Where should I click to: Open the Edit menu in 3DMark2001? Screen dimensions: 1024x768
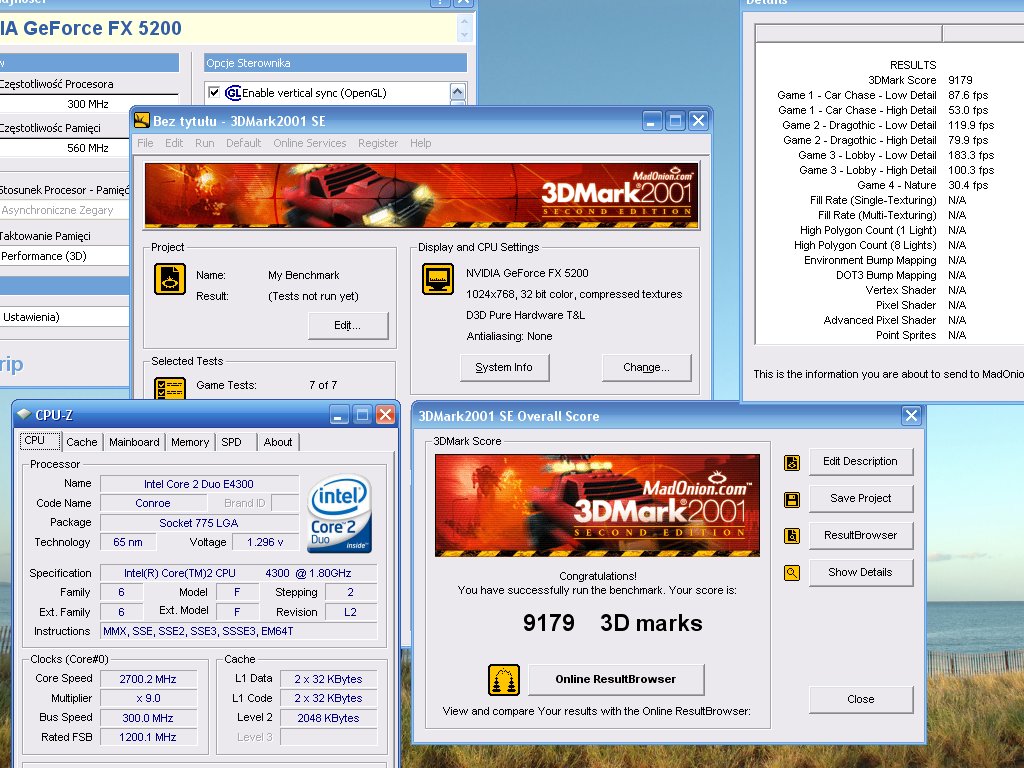174,143
